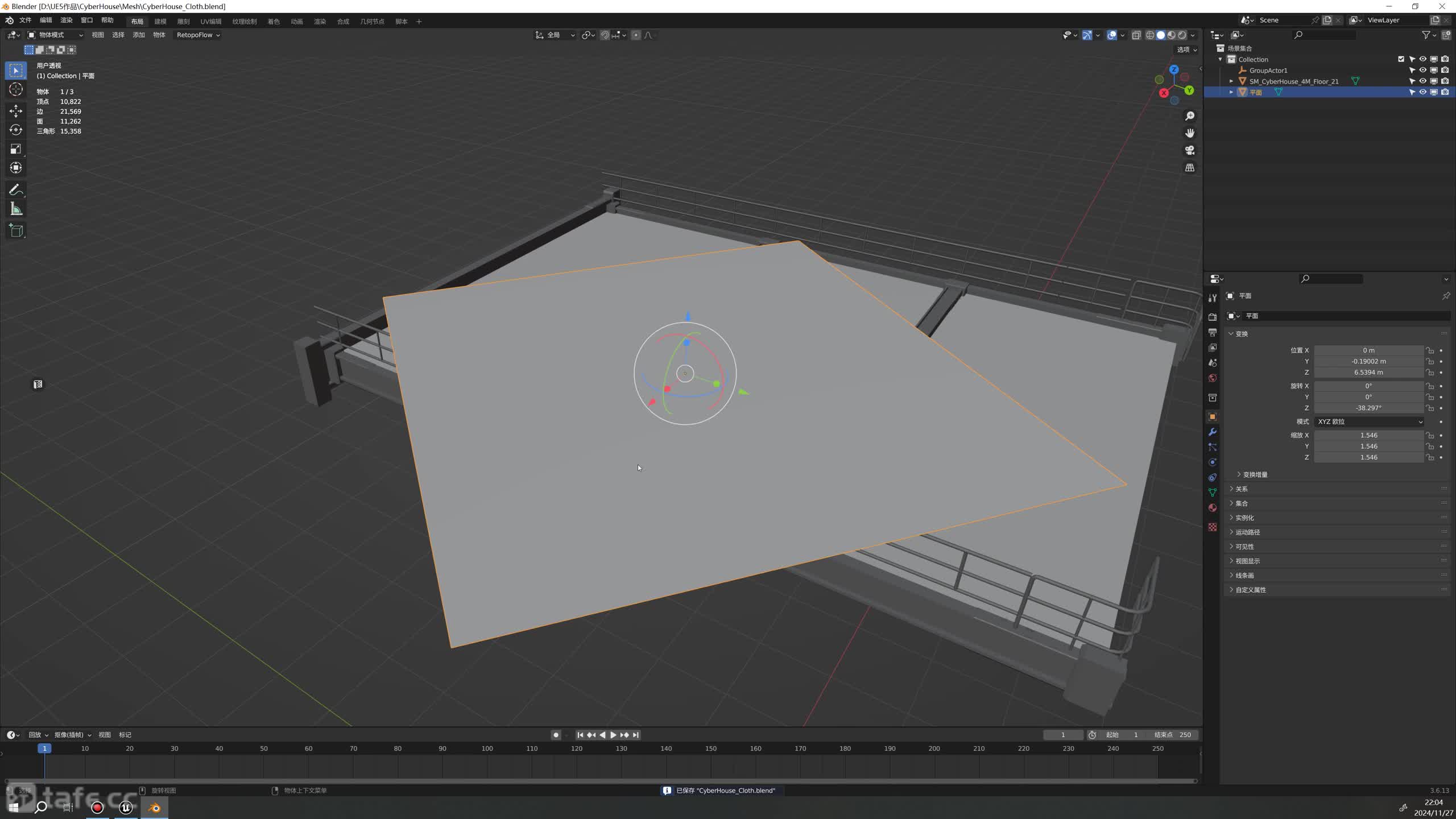
Task: Toggle Rotation Z lock icon
Action: (x=1430, y=408)
